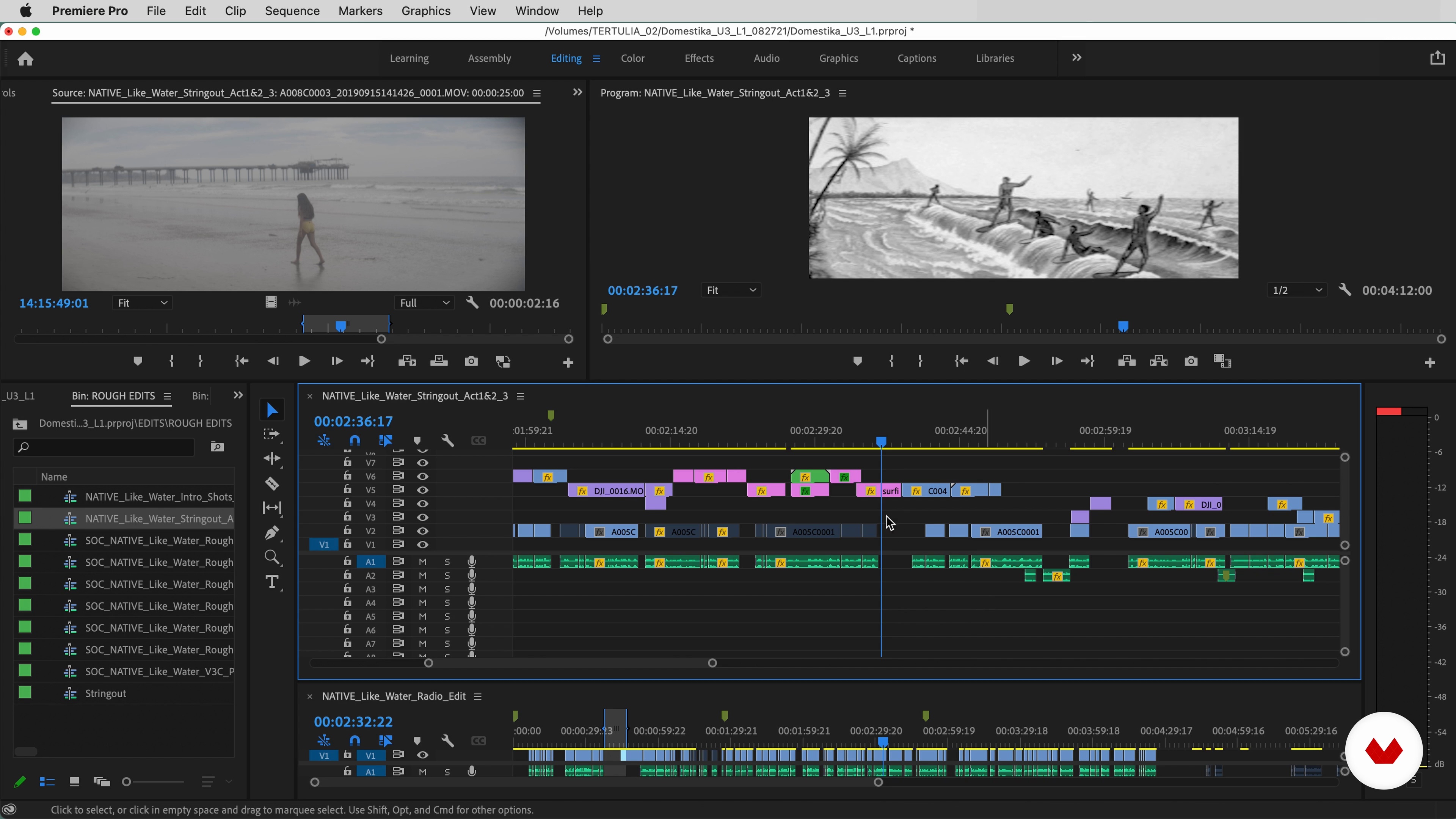
Task: Click Export Frame camera in Program monitor
Action: (1190, 361)
